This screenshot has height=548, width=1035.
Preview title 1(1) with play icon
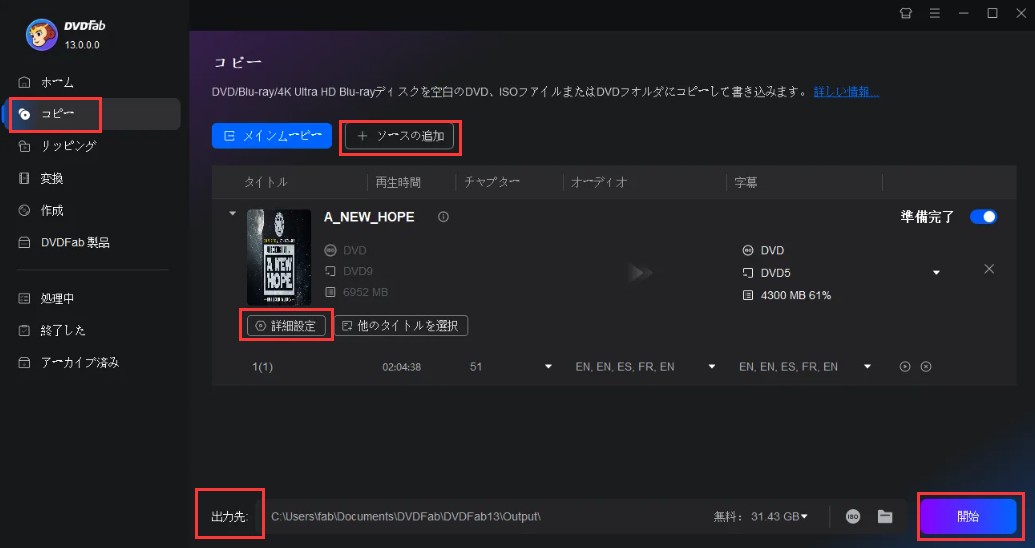coord(905,366)
